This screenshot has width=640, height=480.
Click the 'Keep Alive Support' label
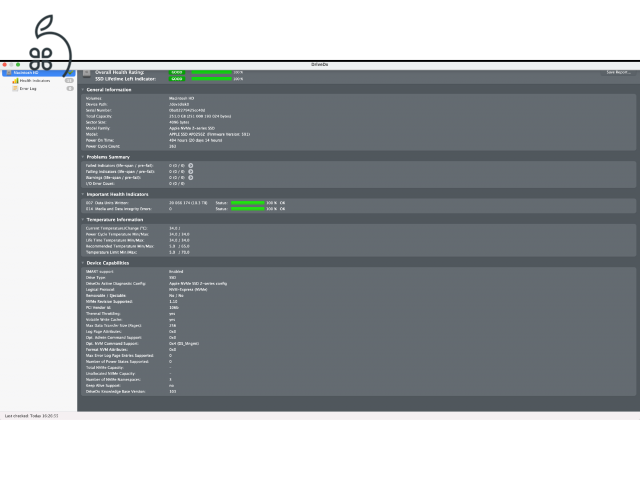[103, 385]
